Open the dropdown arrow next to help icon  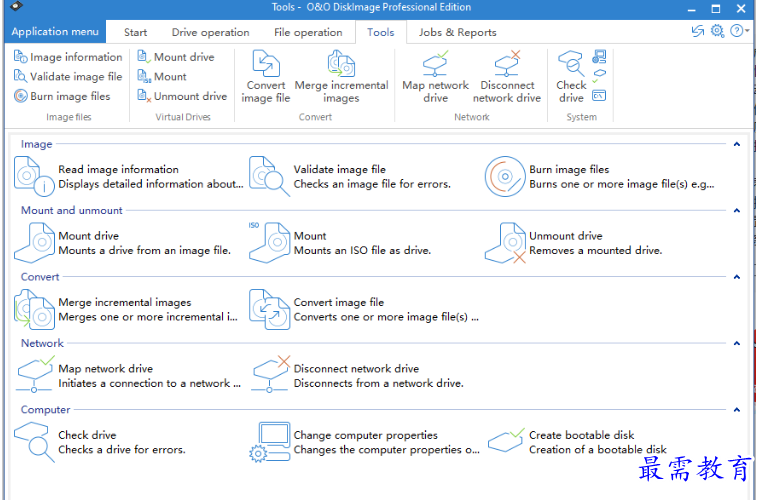(x=747, y=31)
